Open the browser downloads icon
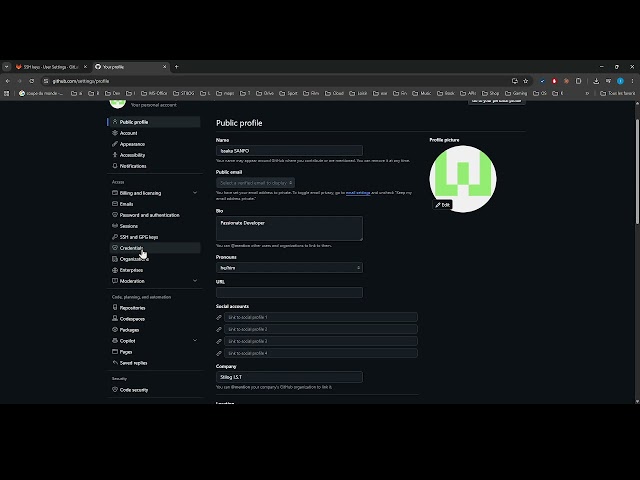The height and width of the screenshot is (480, 640). point(596,81)
